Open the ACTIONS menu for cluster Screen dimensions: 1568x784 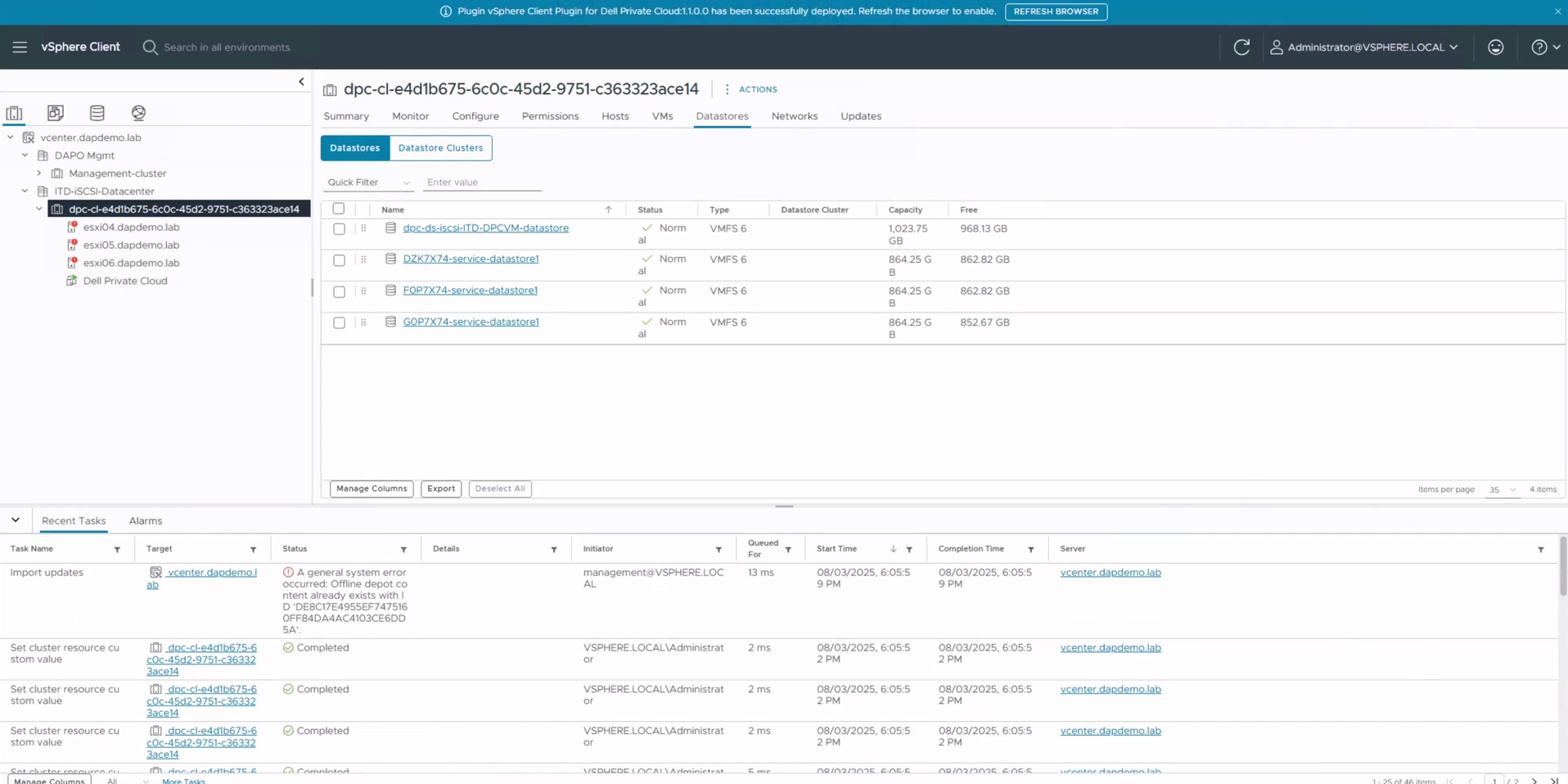pos(751,89)
